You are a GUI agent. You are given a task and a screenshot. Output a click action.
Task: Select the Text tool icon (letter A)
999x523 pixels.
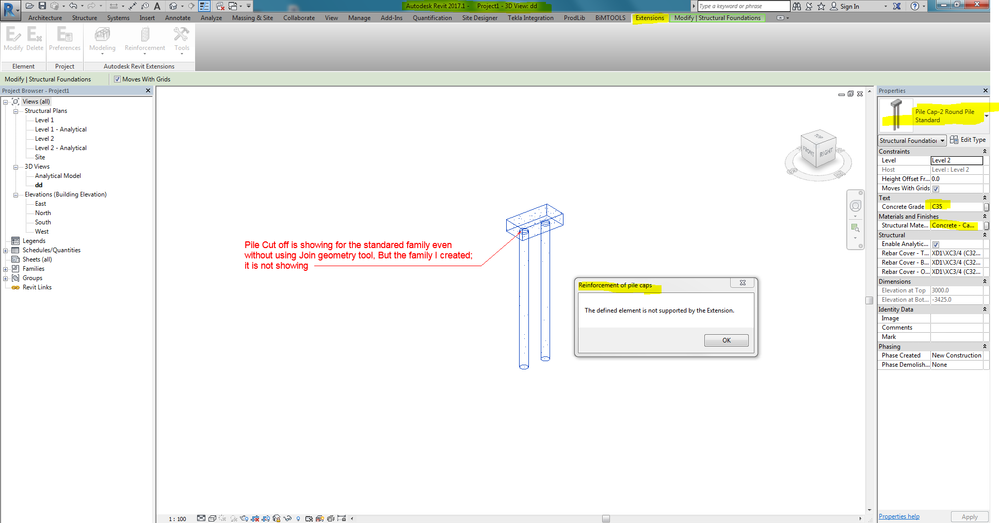tap(157, 6)
